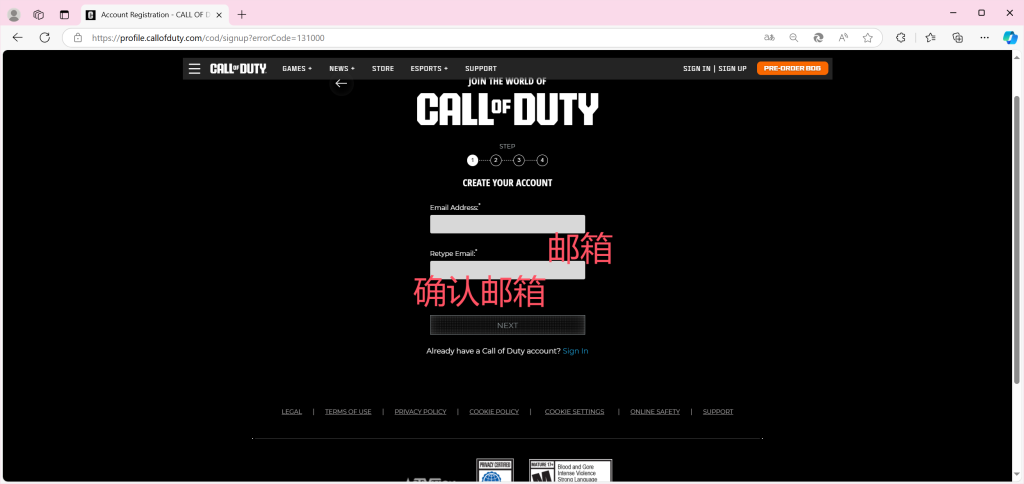Minimize the browser window
Screen dimensions: 1024x484
[955, 12]
